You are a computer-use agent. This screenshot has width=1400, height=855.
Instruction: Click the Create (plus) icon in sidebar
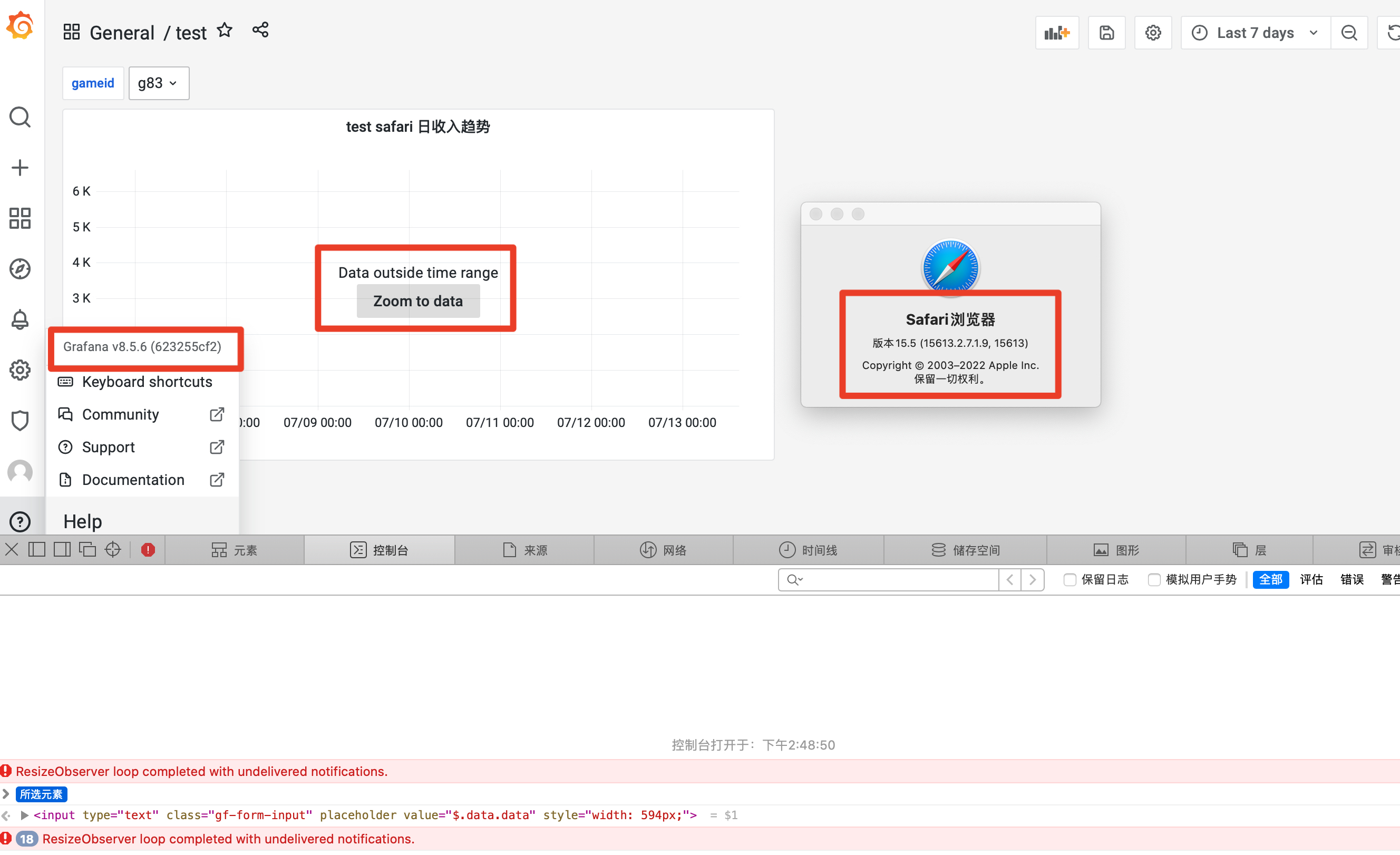tap(20, 168)
